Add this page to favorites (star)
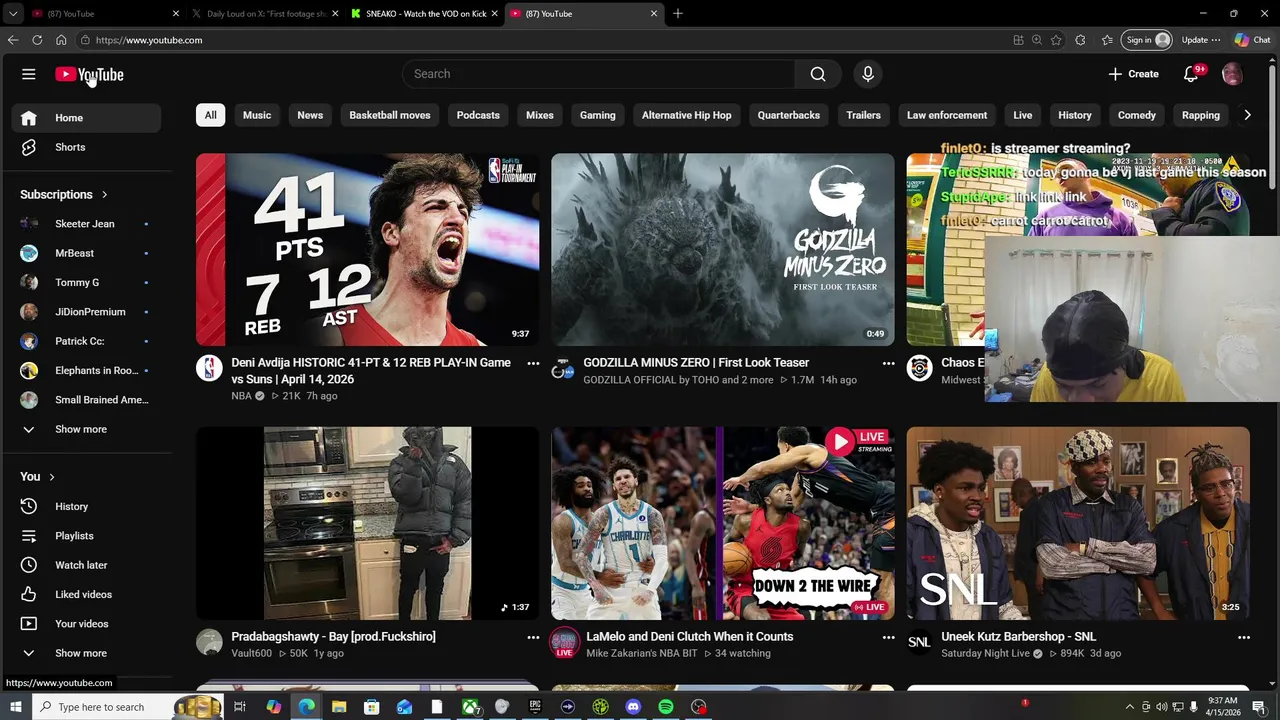Image resolution: width=1280 pixels, height=720 pixels. 1056,40
